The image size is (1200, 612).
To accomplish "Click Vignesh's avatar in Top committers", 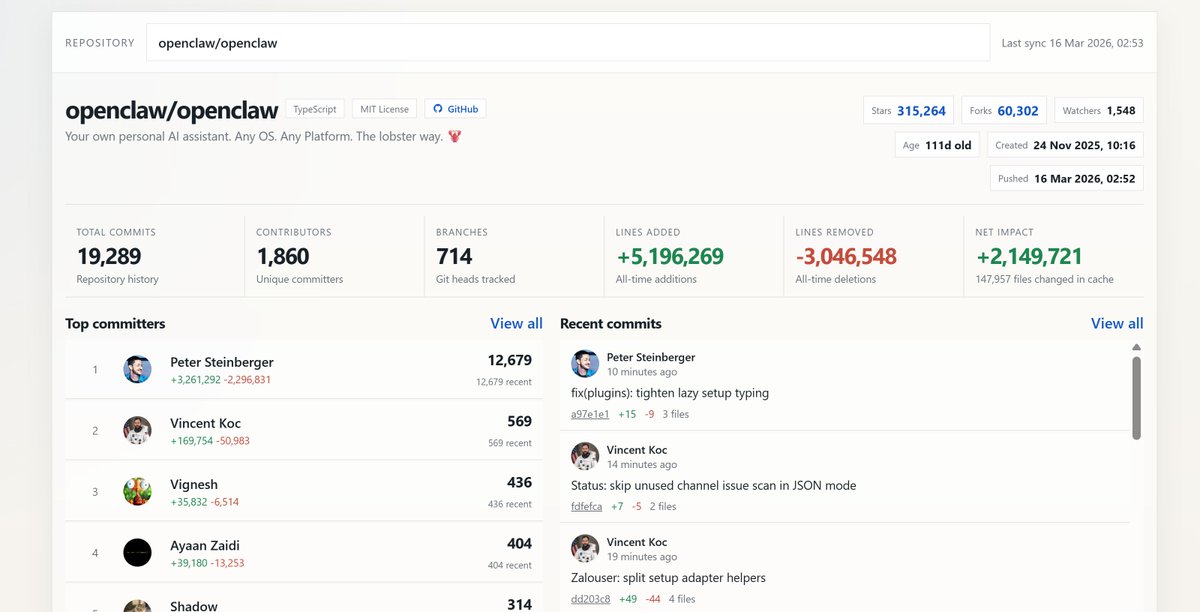I will tap(137, 491).
